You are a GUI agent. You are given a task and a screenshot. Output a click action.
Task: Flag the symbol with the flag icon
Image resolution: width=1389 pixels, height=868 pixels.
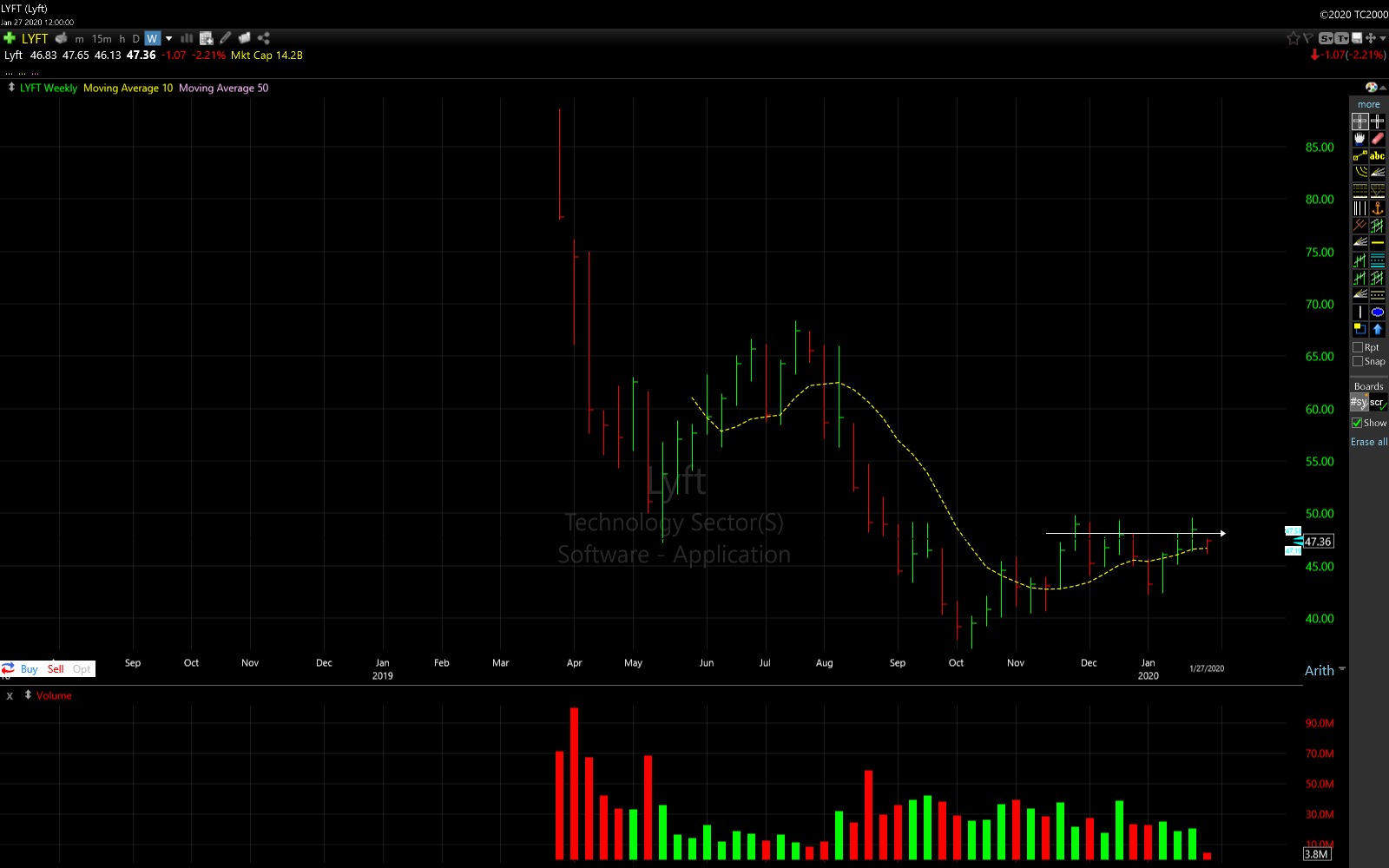pyautogui.click(x=1307, y=38)
